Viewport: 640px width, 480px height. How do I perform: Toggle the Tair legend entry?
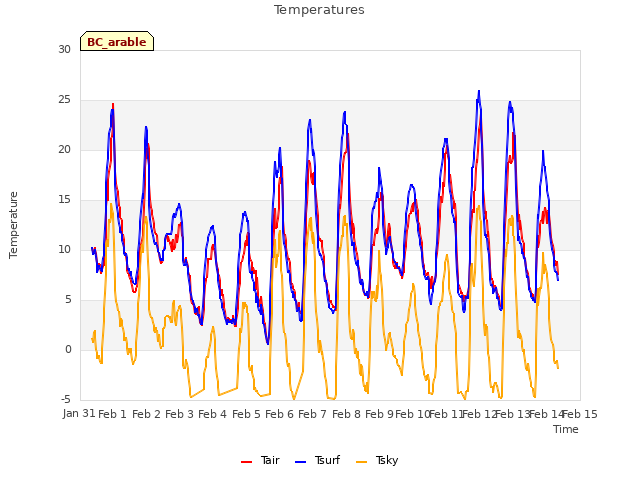click(260, 460)
